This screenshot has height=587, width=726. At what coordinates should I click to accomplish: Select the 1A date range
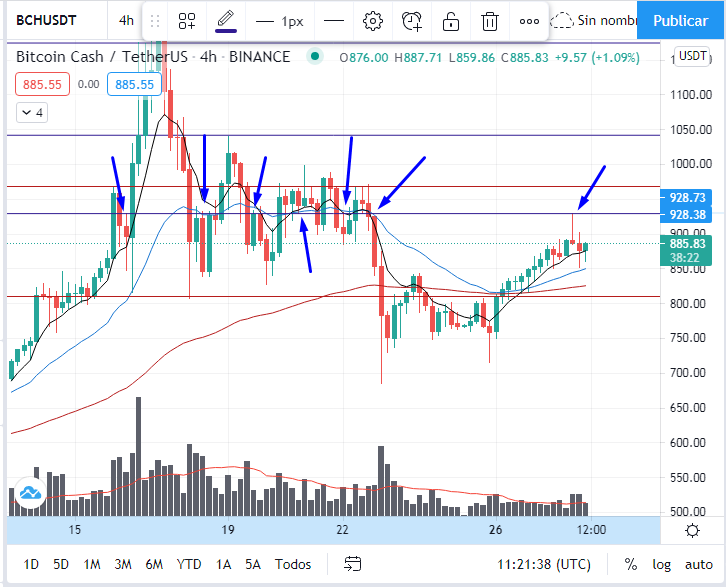click(x=223, y=564)
